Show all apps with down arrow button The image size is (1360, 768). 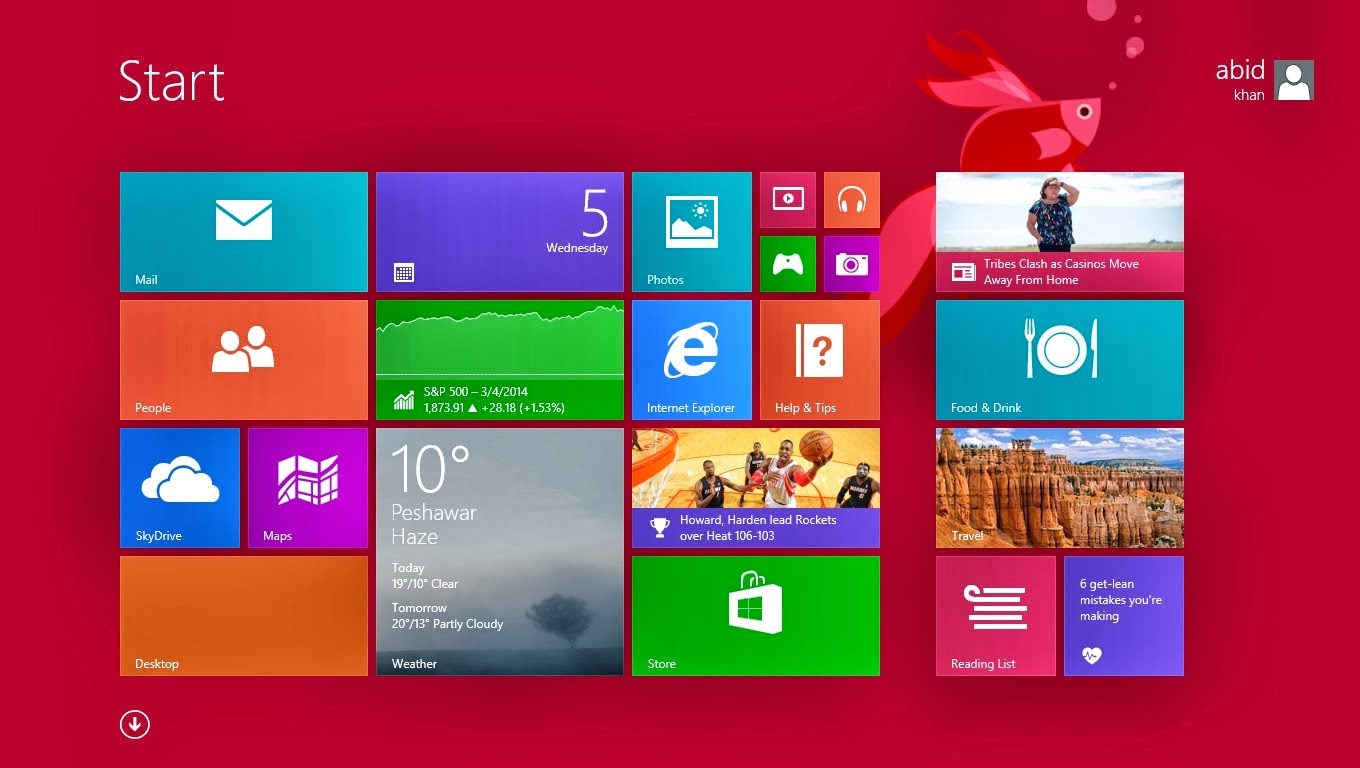coord(135,724)
